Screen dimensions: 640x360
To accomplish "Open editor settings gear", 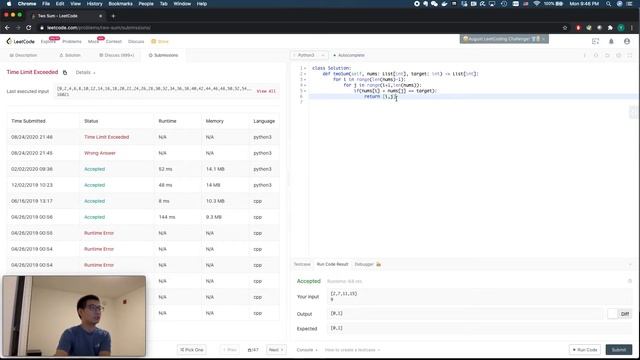I will (x=618, y=55).
